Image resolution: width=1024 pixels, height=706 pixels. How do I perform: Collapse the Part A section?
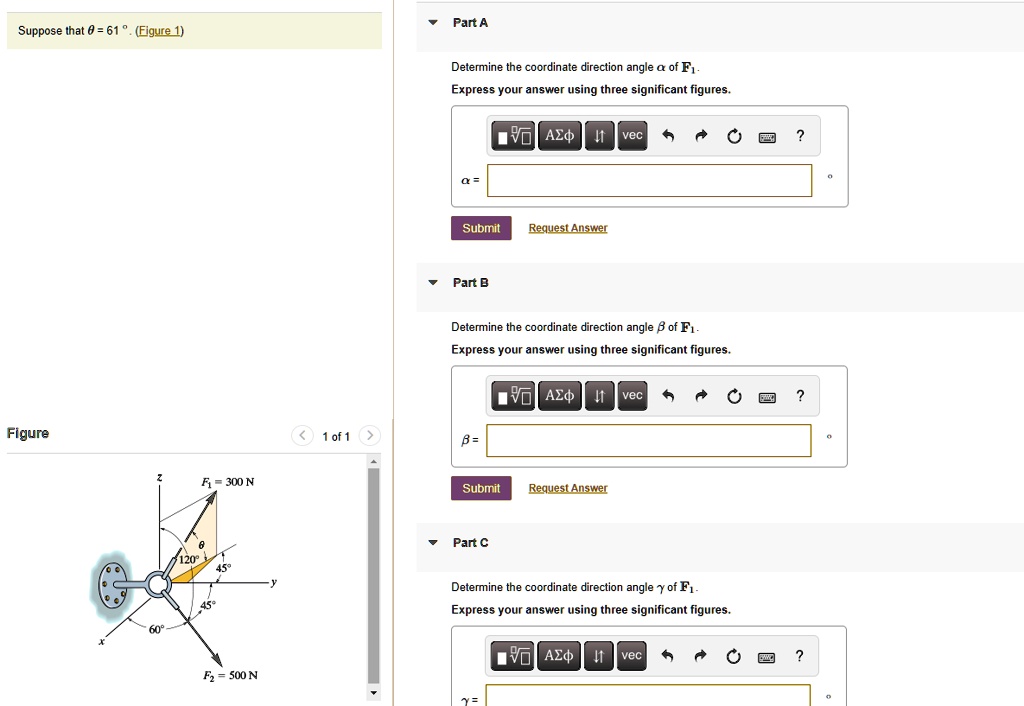click(x=433, y=23)
